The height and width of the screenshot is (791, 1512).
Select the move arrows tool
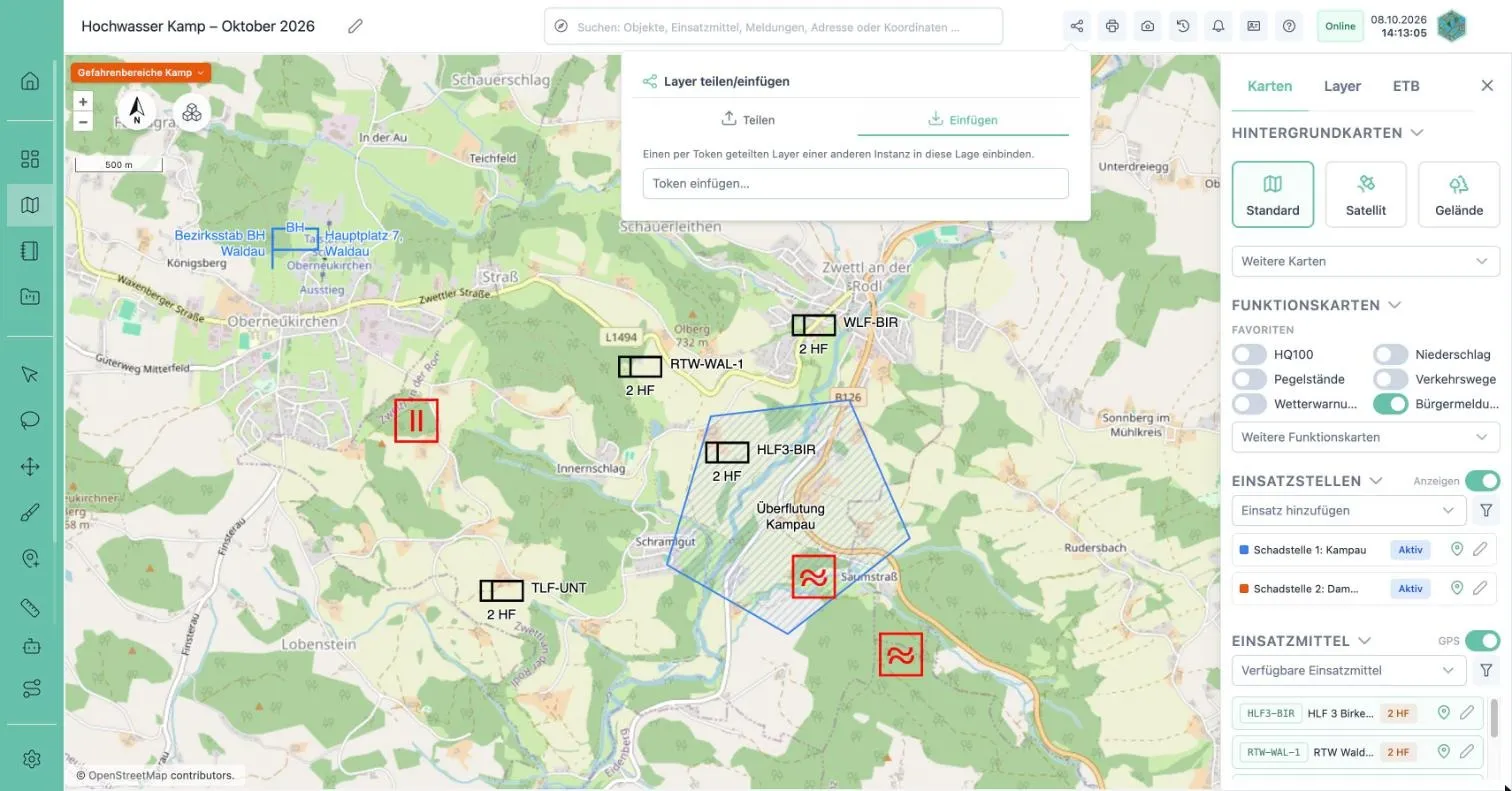pyautogui.click(x=30, y=466)
